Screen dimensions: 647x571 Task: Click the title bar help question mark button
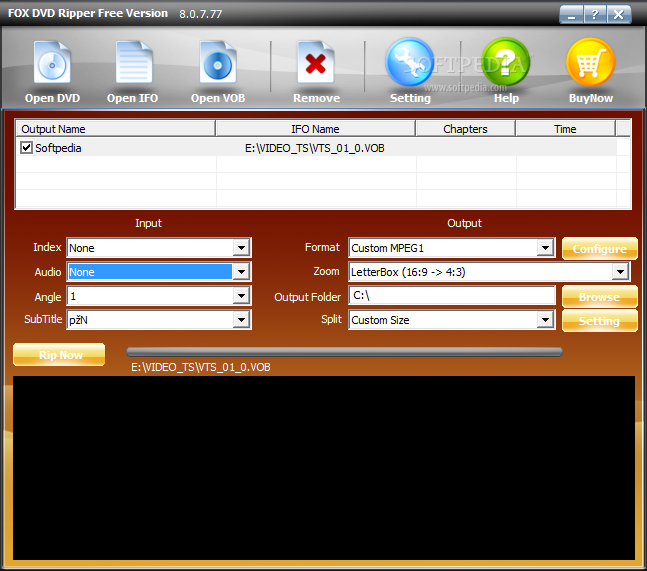pos(595,15)
